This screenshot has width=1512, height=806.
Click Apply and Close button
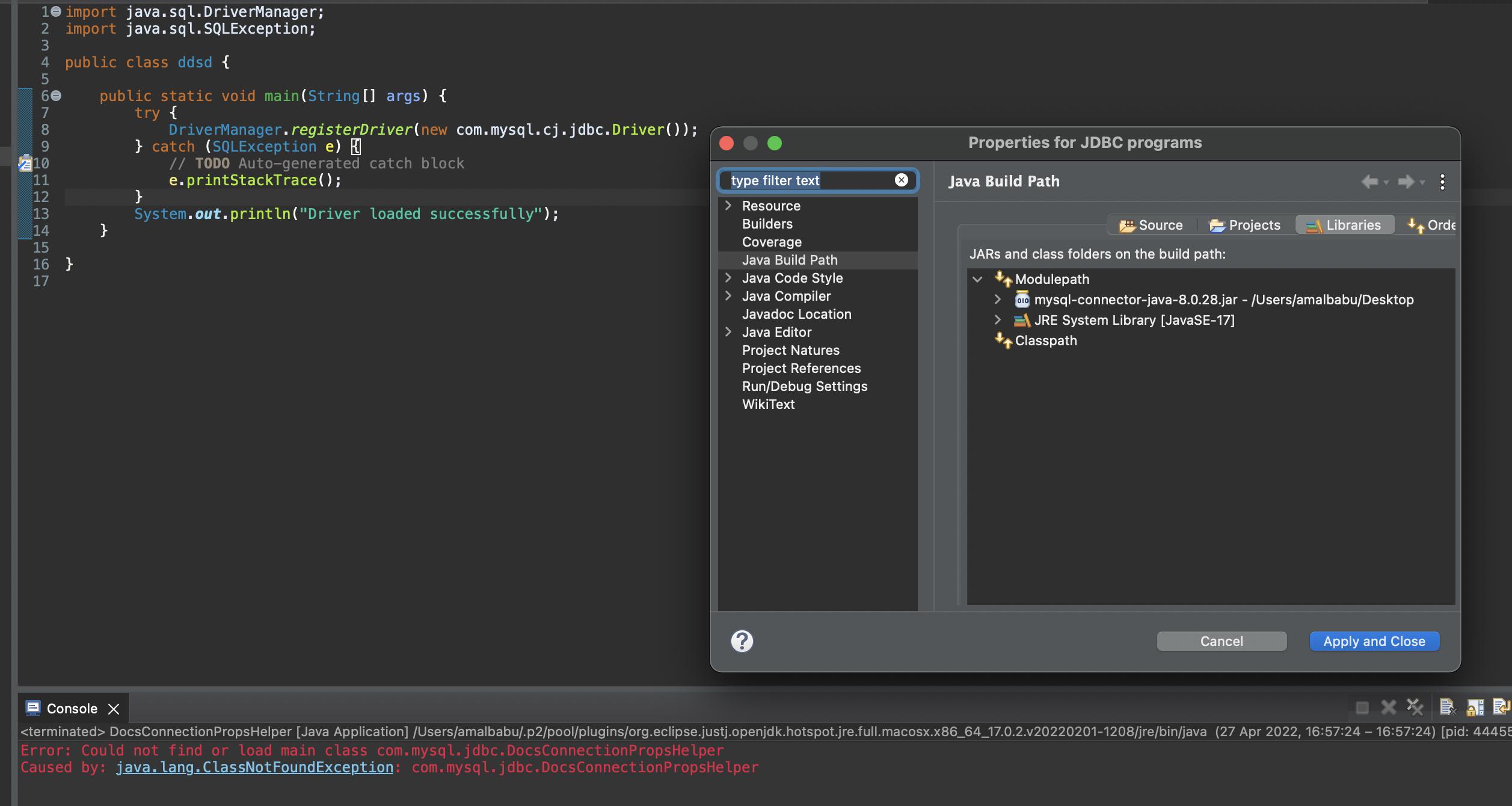pos(1374,641)
